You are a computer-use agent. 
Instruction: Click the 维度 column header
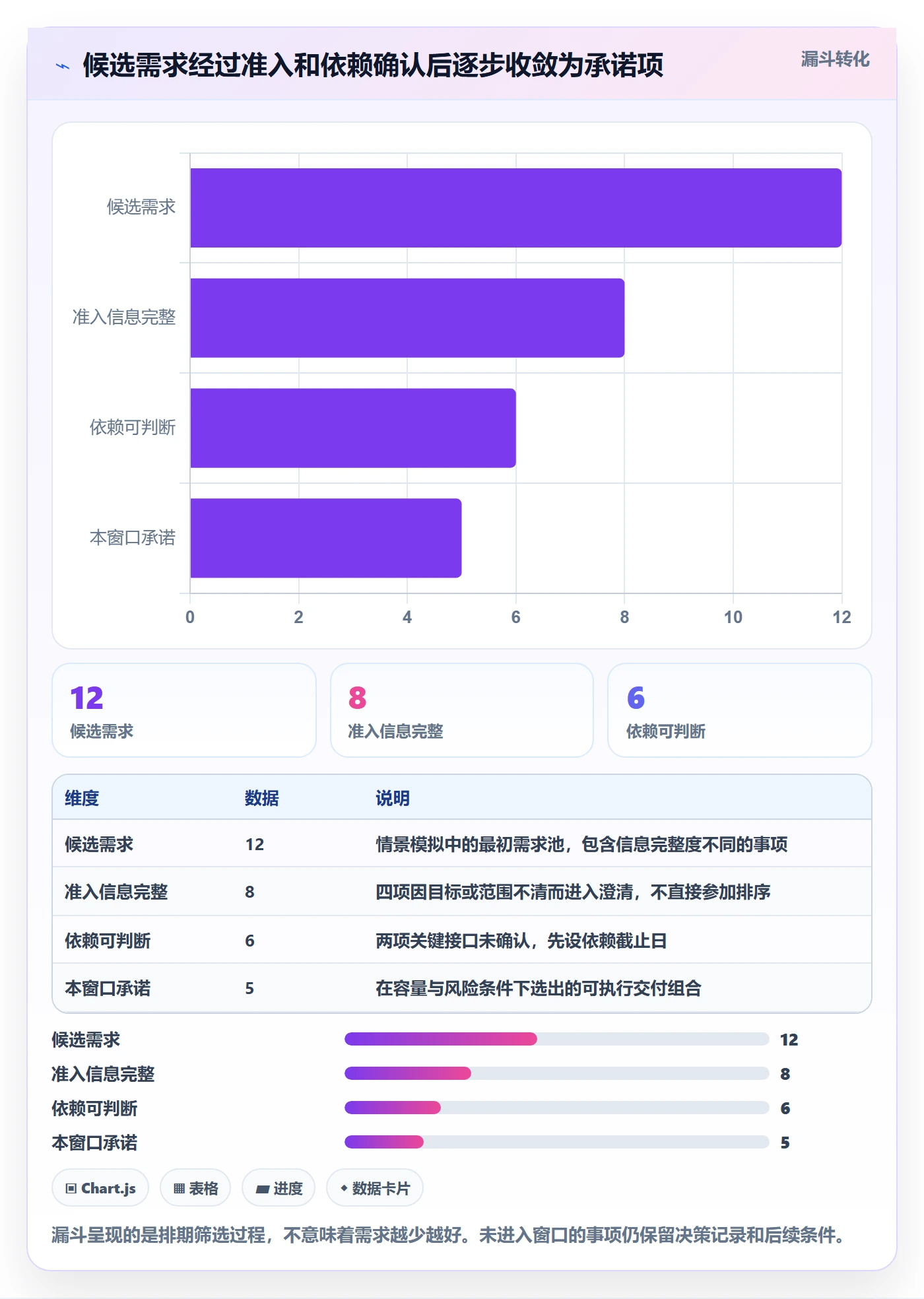82,798
